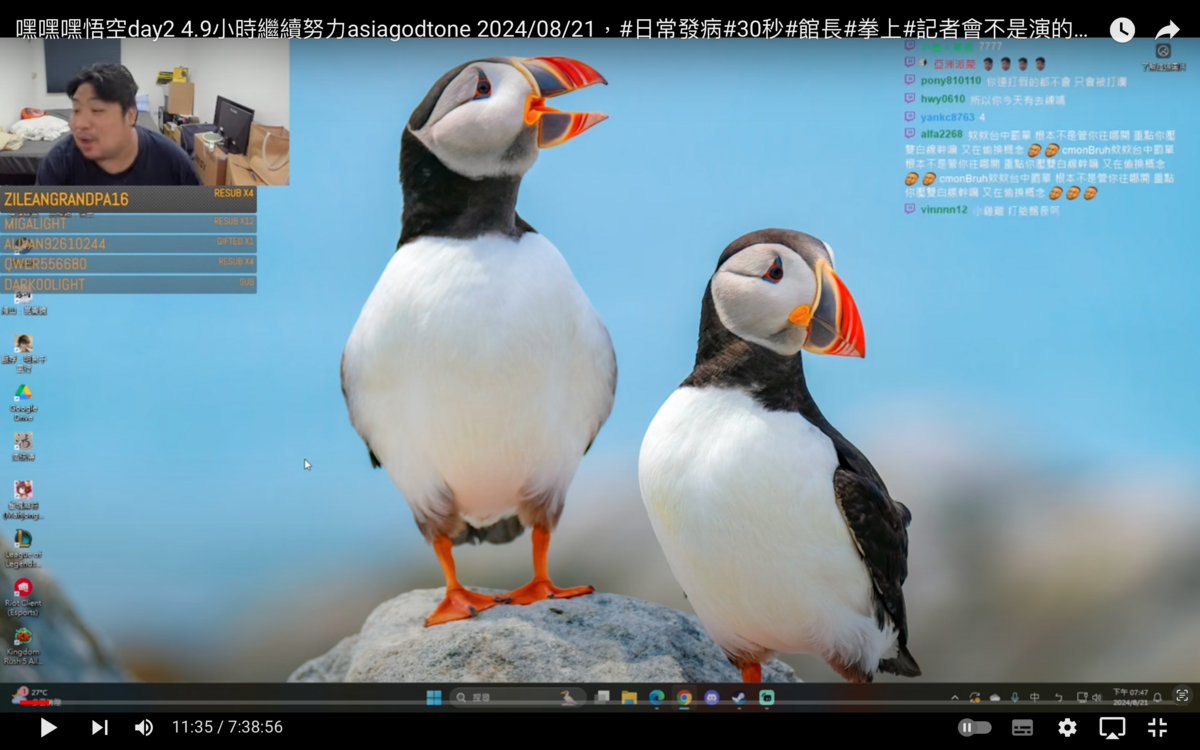Click chat username vinnnn12
Screen dimensions: 1200x750
tap(944, 210)
